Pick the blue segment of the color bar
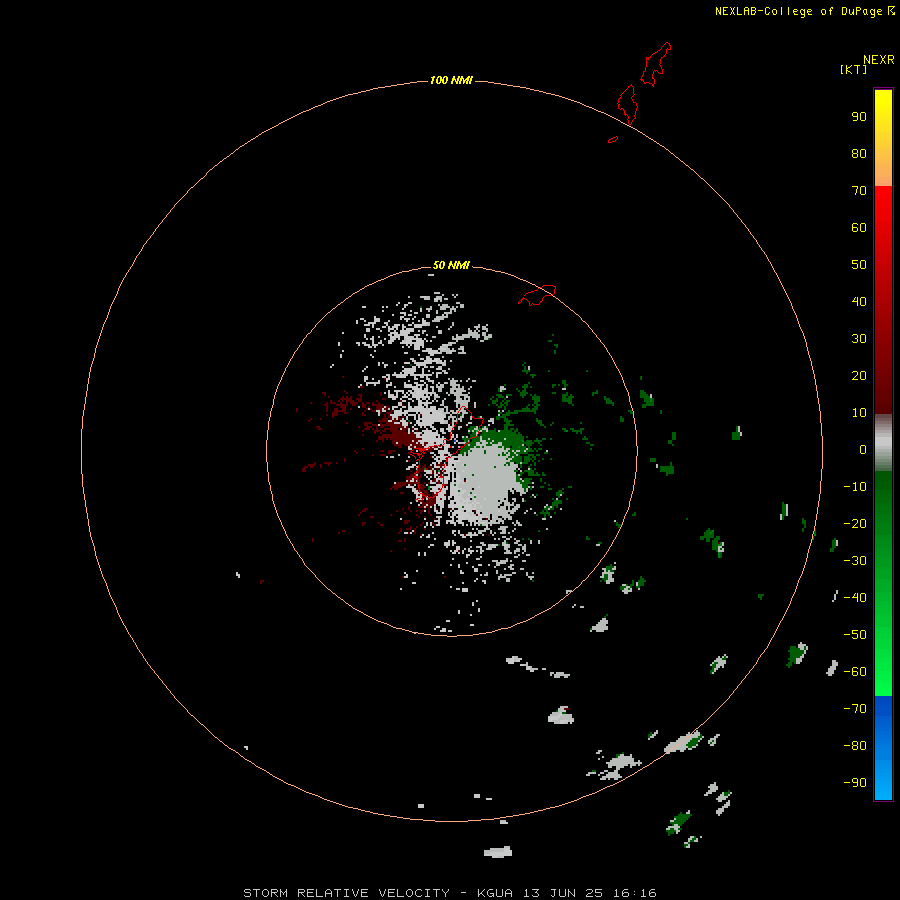Screen dimensions: 900x900 click(883, 748)
